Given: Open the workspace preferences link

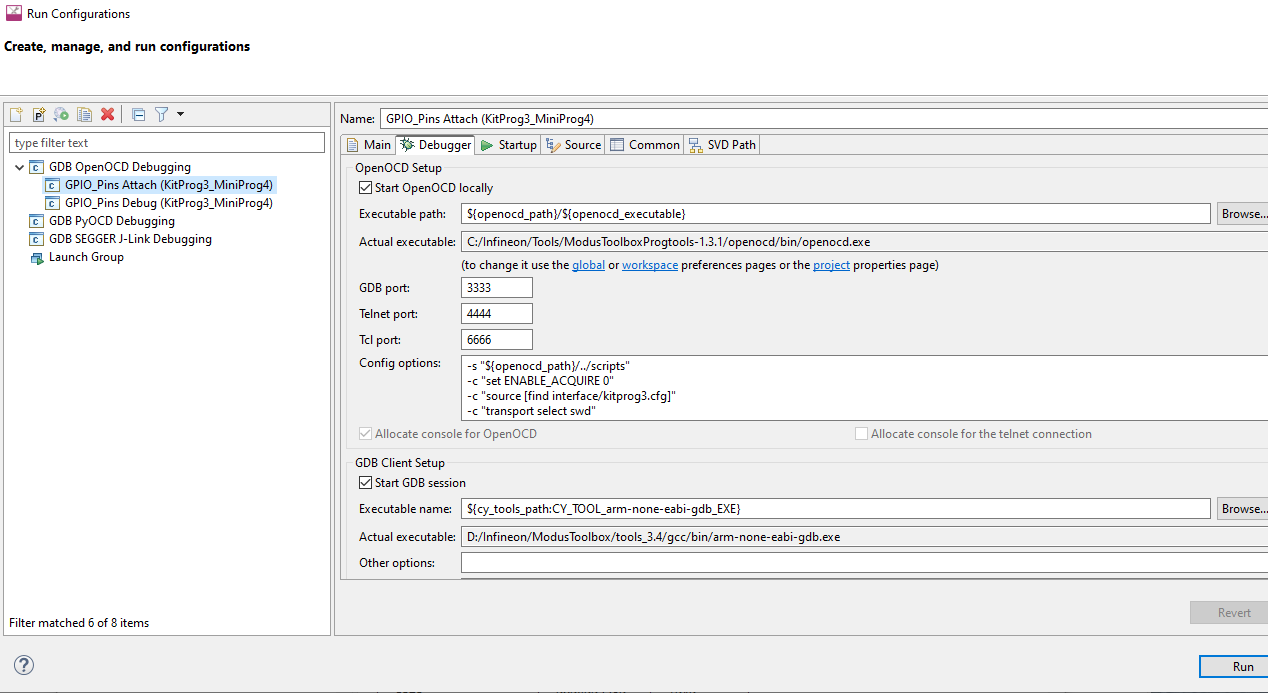Looking at the screenshot, I should tap(650, 265).
